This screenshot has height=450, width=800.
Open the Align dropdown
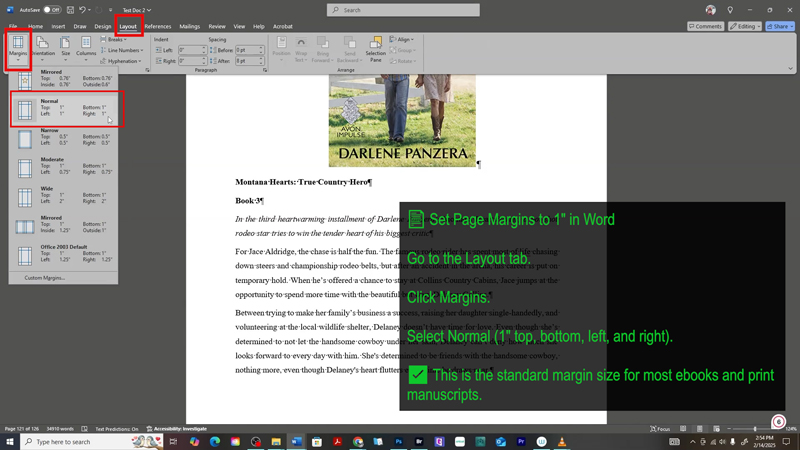point(402,39)
